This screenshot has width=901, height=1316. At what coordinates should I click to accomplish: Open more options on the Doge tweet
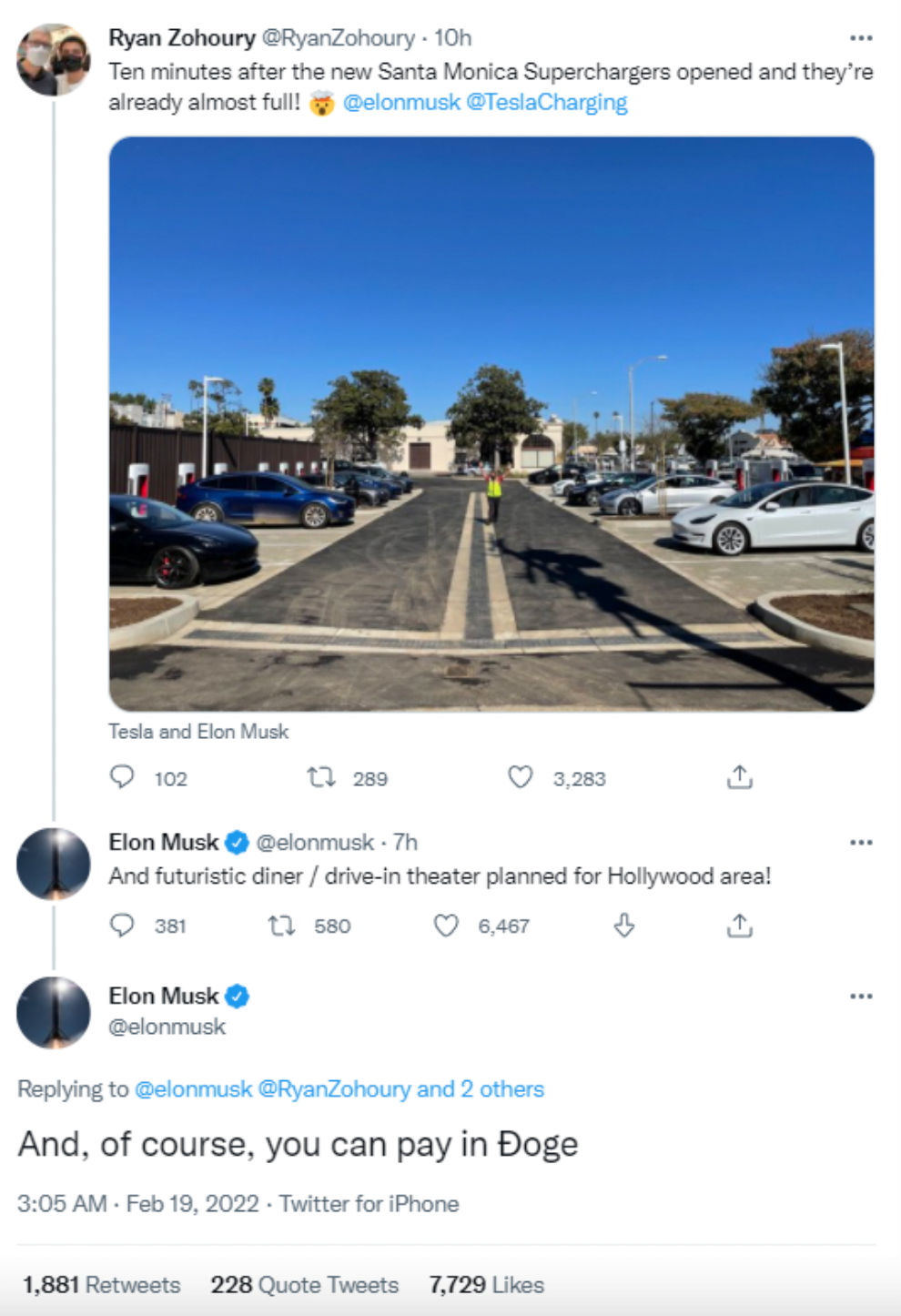coord(861,997)
